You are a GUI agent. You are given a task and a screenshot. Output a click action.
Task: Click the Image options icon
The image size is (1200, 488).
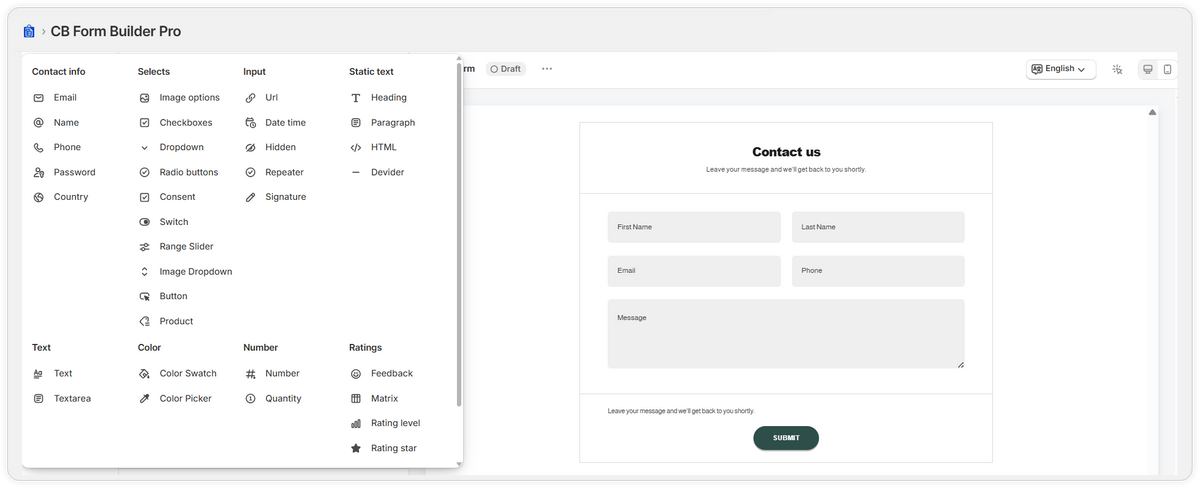tap(144, 98)
